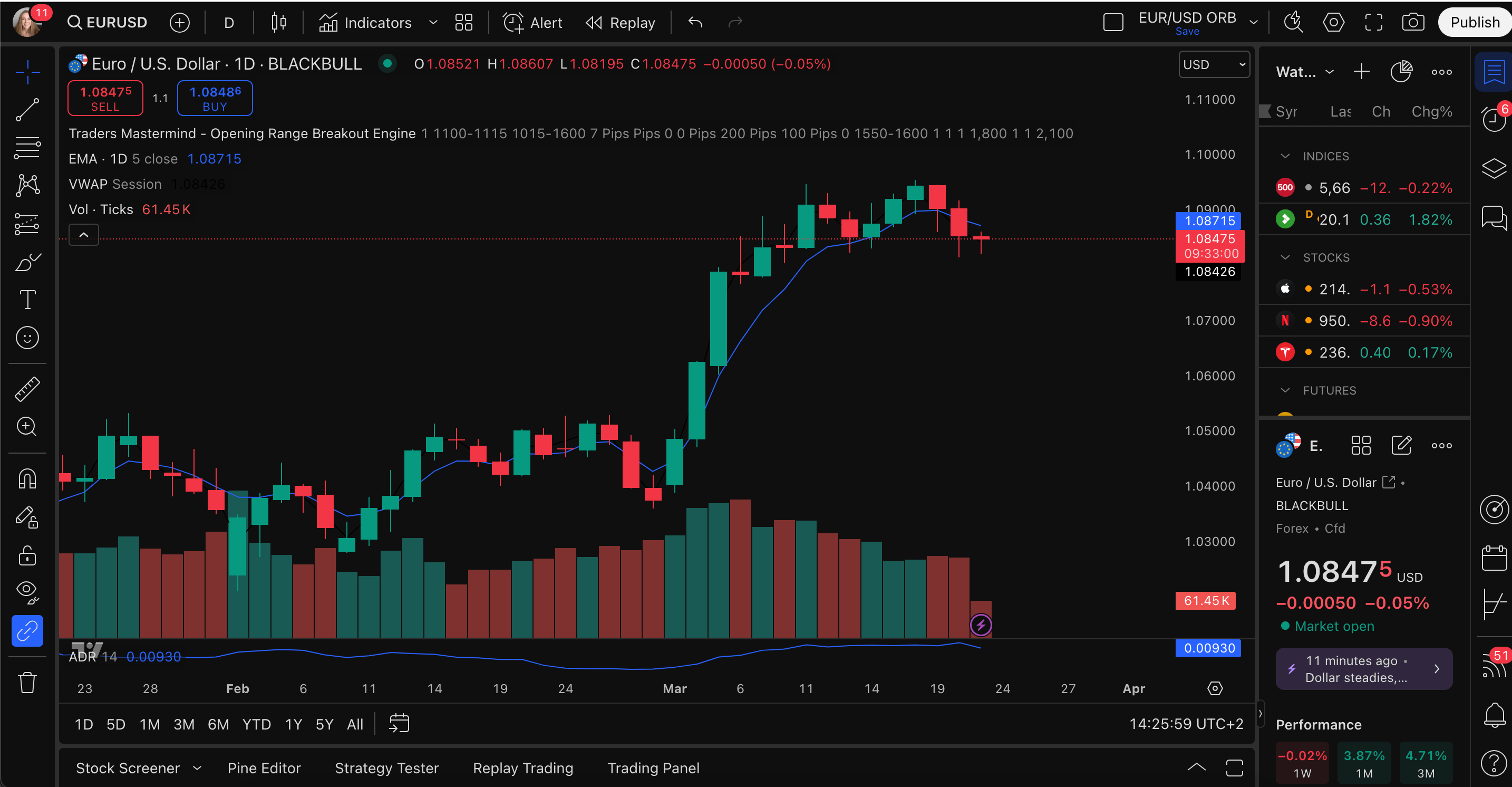Screen dimensions: 1512x787
Task: Open the EURUSD symbol search field
Action: pyautogui.click(x=108, y=22)
